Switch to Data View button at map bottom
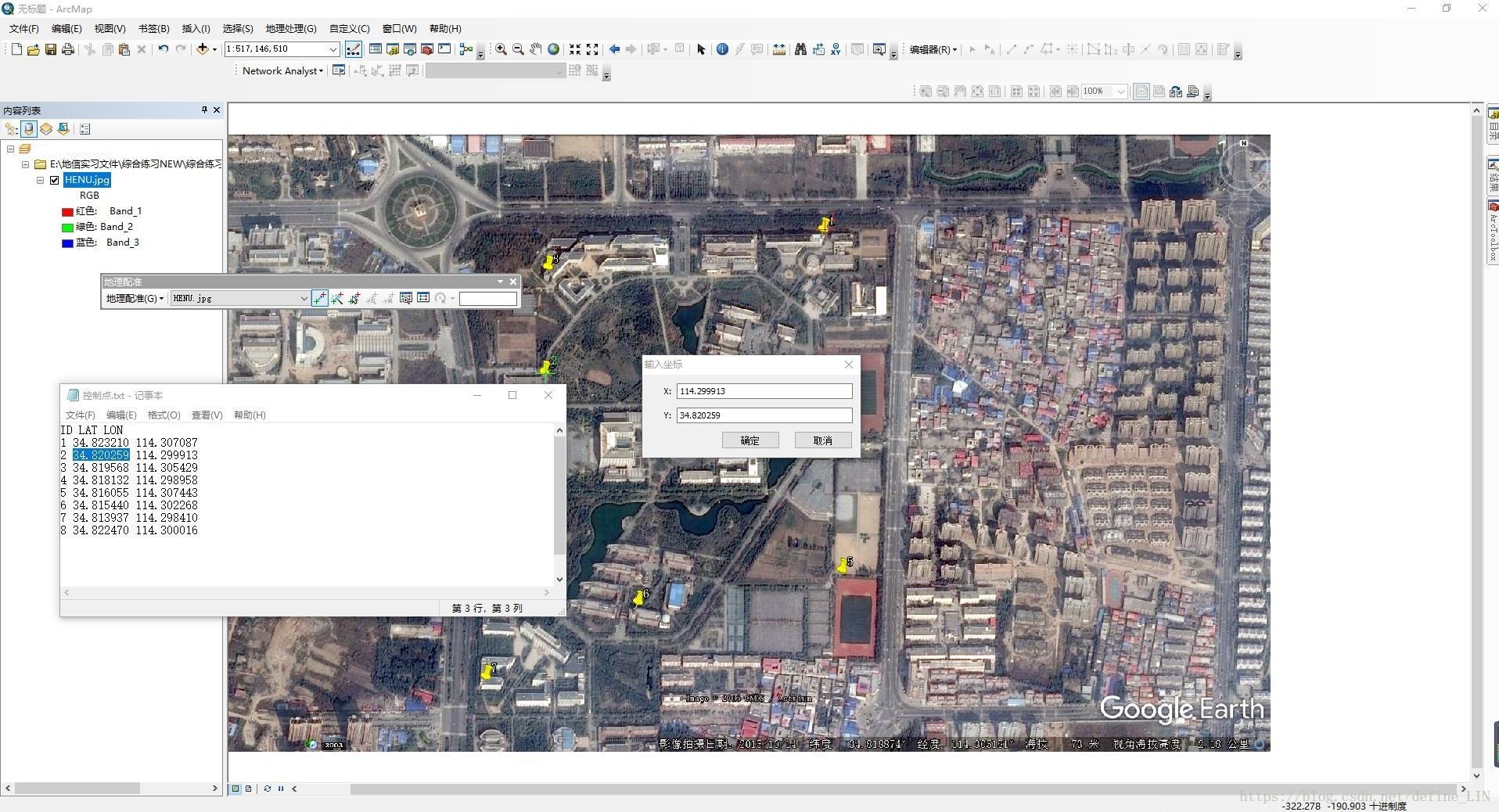Image resolution: width=1499 pixels, height=812 pixels. click(235, 789)
